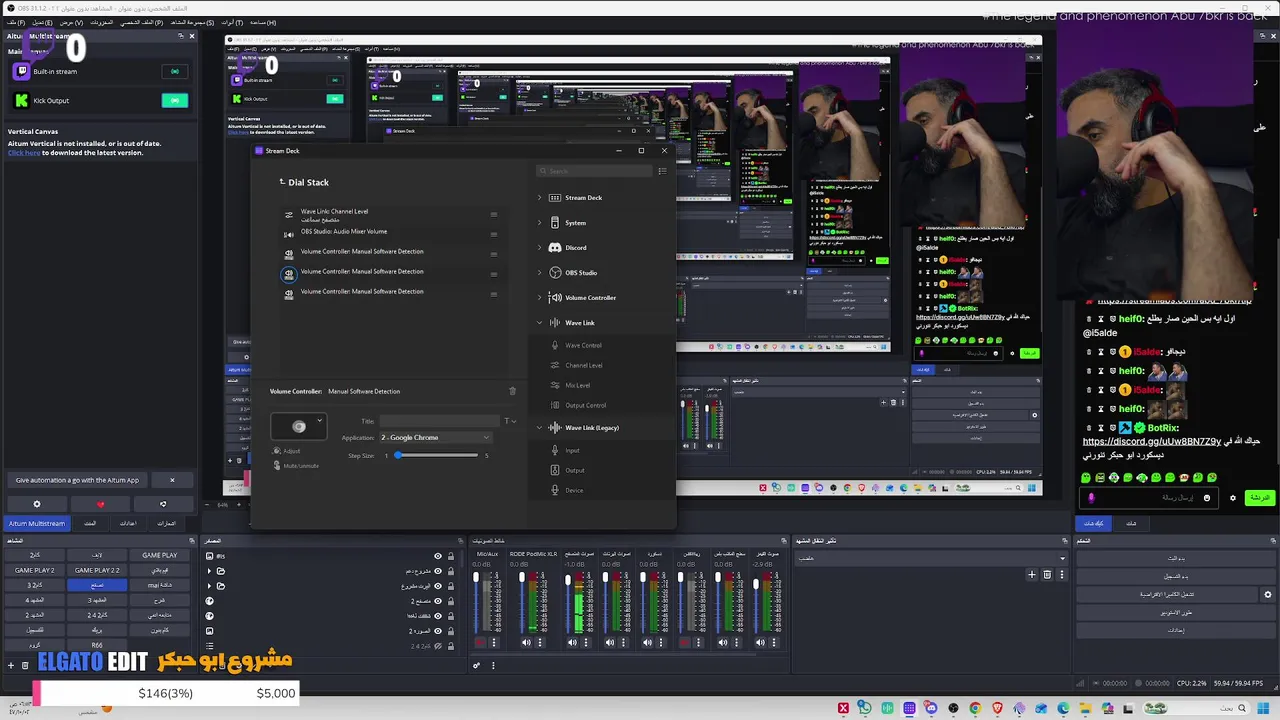
Task: Expand the Stream Deck action category
Action: 540,198
